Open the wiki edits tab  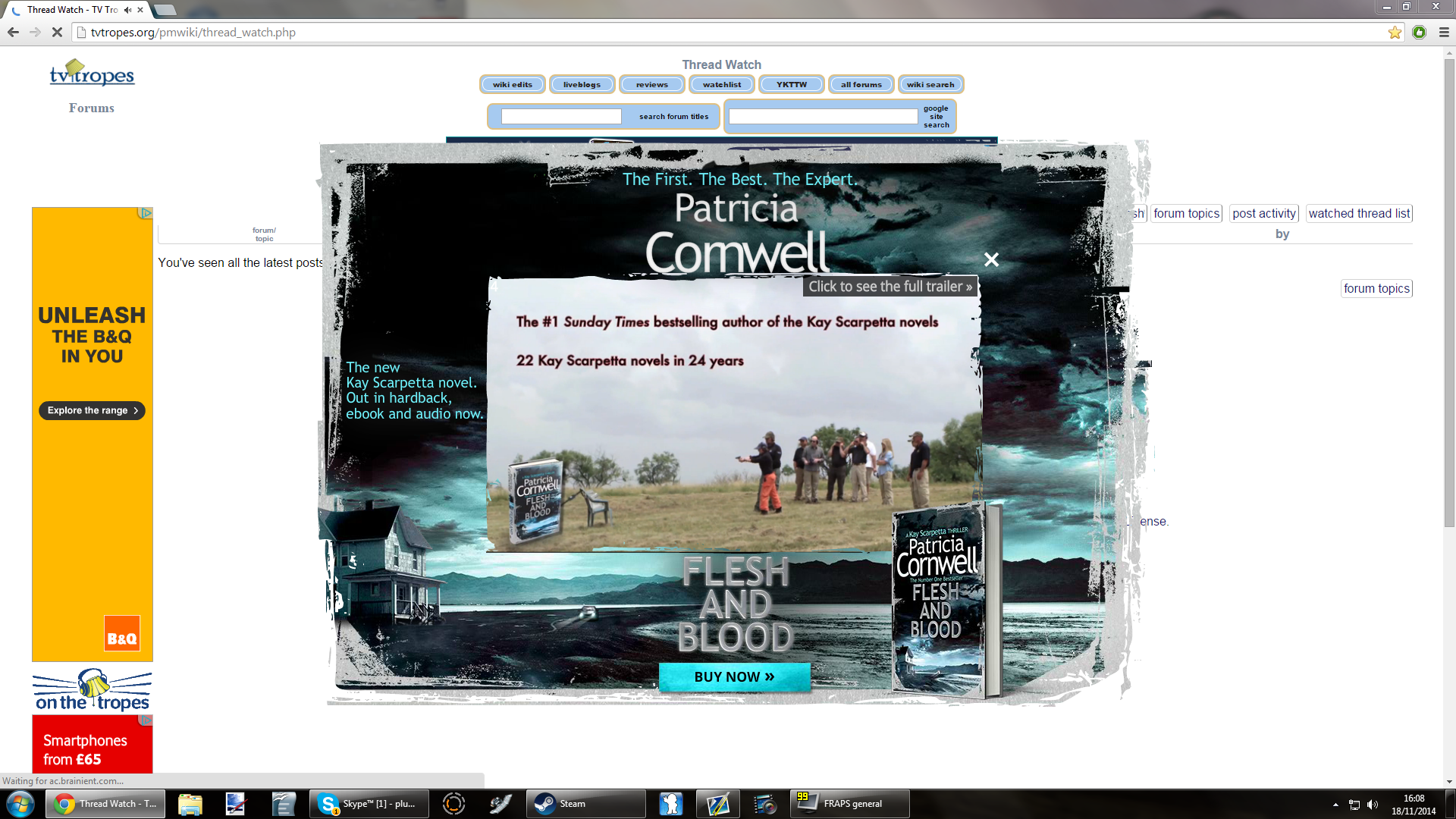pyautogui.click(x=513, y=84)
